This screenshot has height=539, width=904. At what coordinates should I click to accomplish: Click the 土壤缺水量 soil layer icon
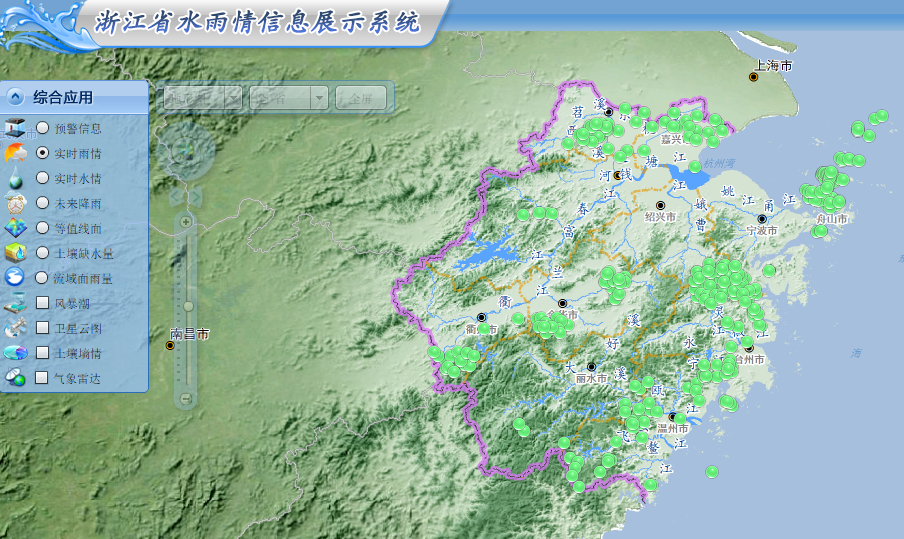pyautogui.click(x=16, y=253)
